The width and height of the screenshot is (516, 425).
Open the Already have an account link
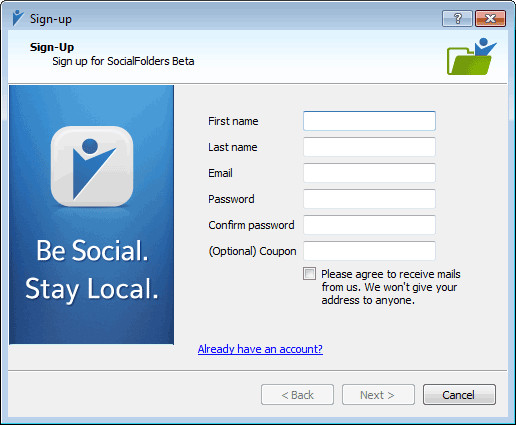point(260,349)
